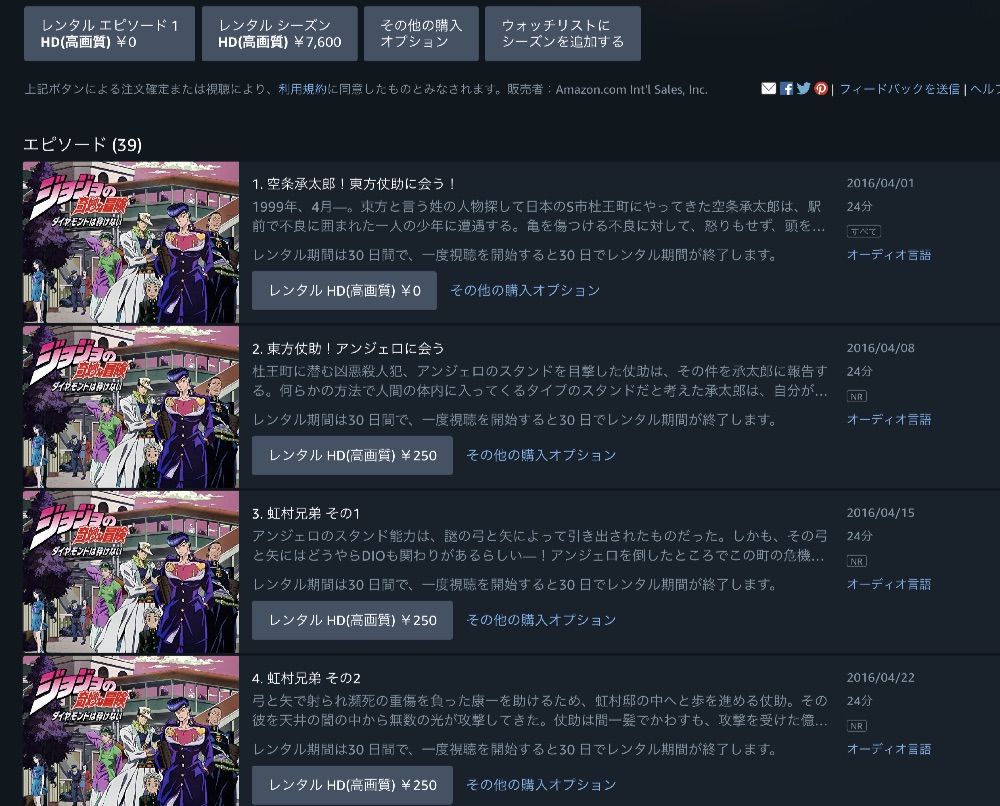Click date 2016/04/22
Viewport: 1000px width, 806px height.
coord(880,677)
